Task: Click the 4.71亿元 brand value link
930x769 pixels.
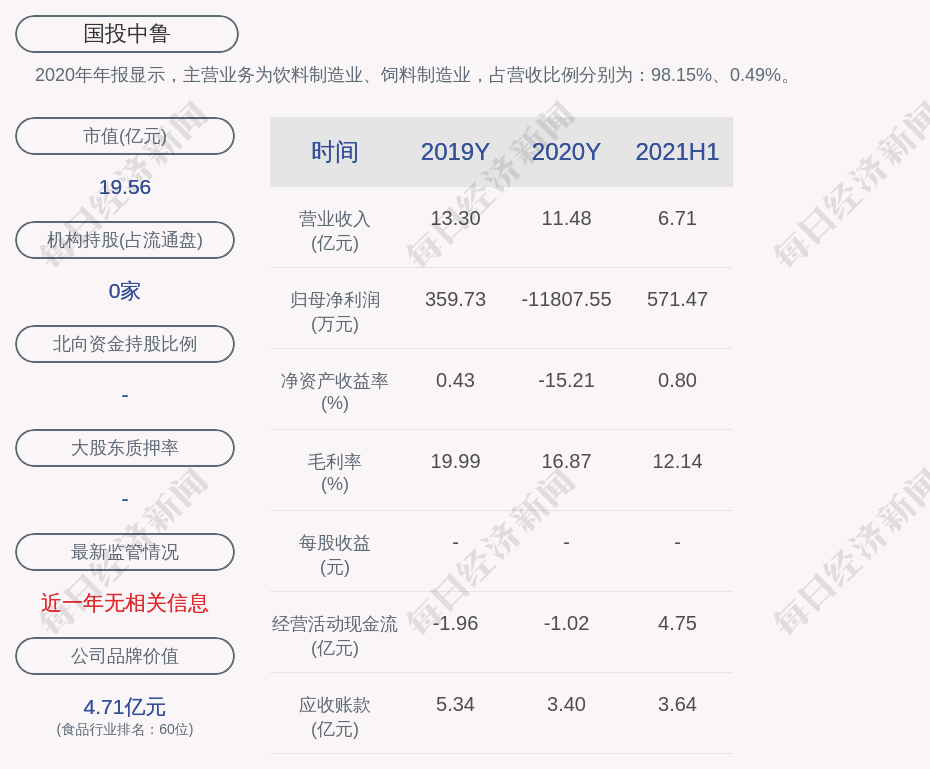Action: (124, 707)
